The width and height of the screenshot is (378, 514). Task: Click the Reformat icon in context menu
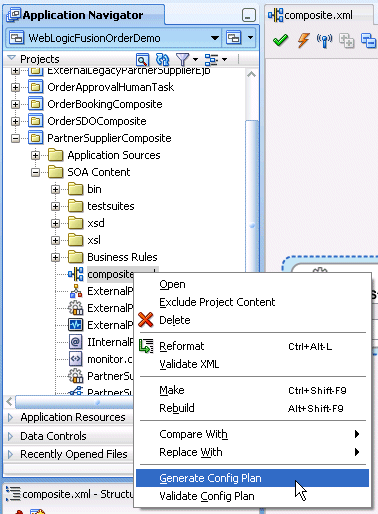[x=146, y=346]
